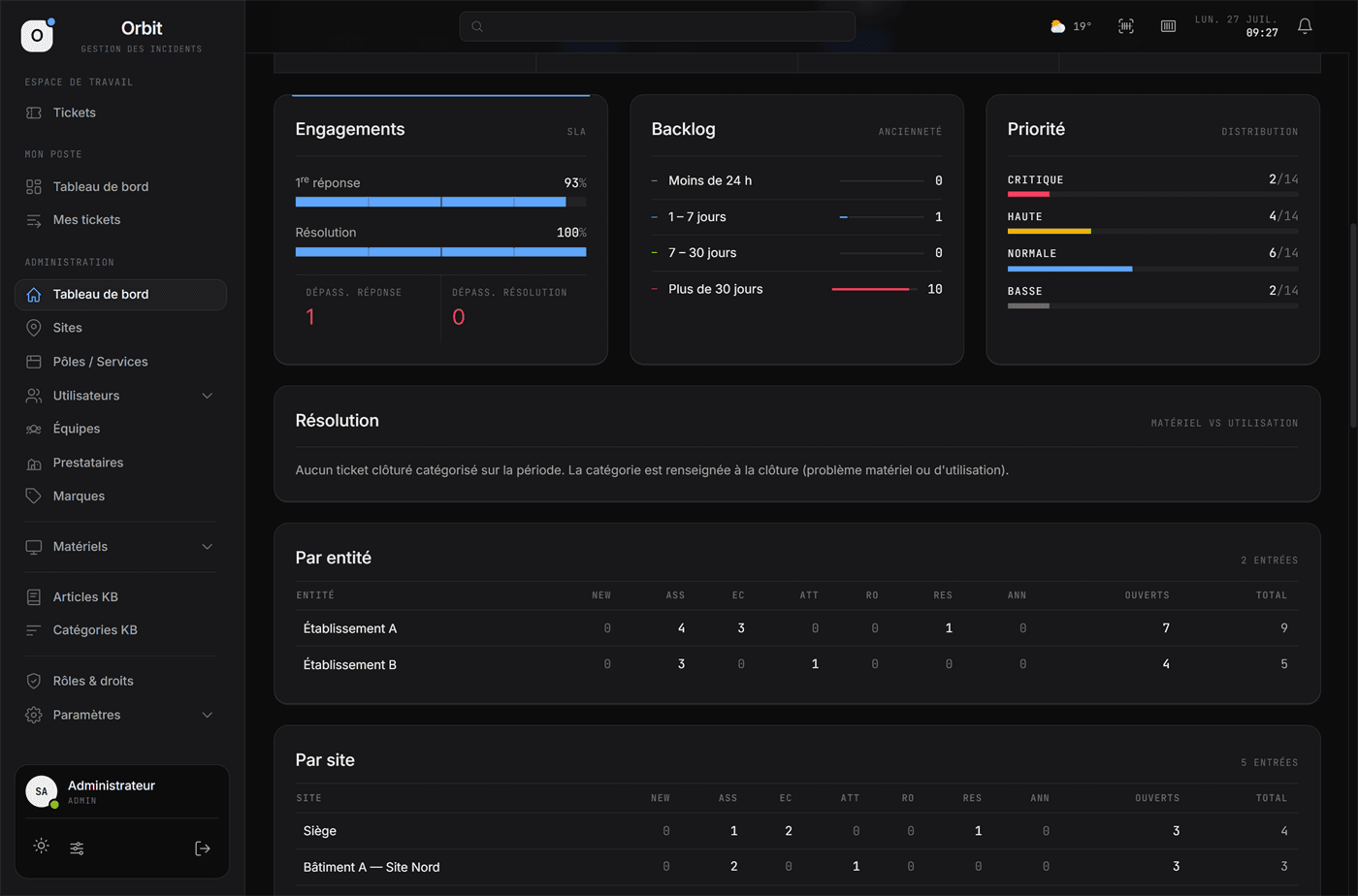Click the log out icon
Screen dimensions: 1358x896
coord(203,848)
